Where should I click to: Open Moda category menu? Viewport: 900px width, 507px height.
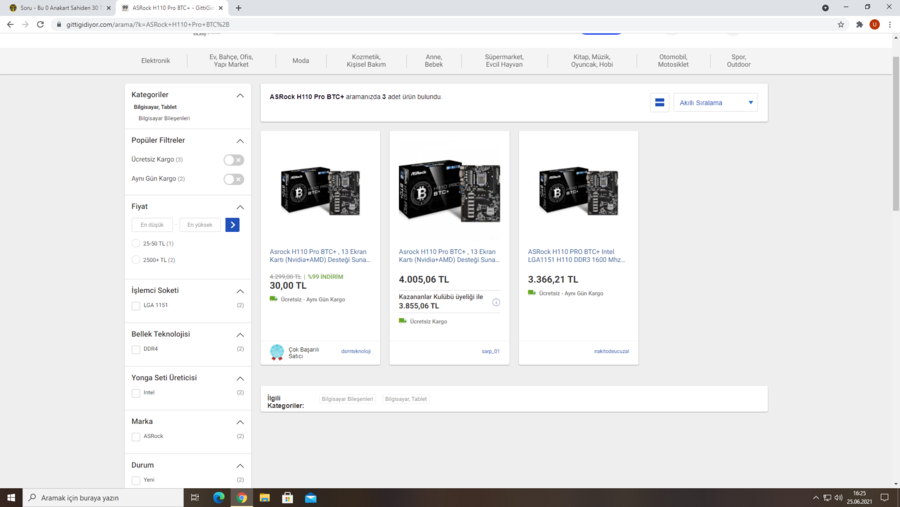coord(301,61)
